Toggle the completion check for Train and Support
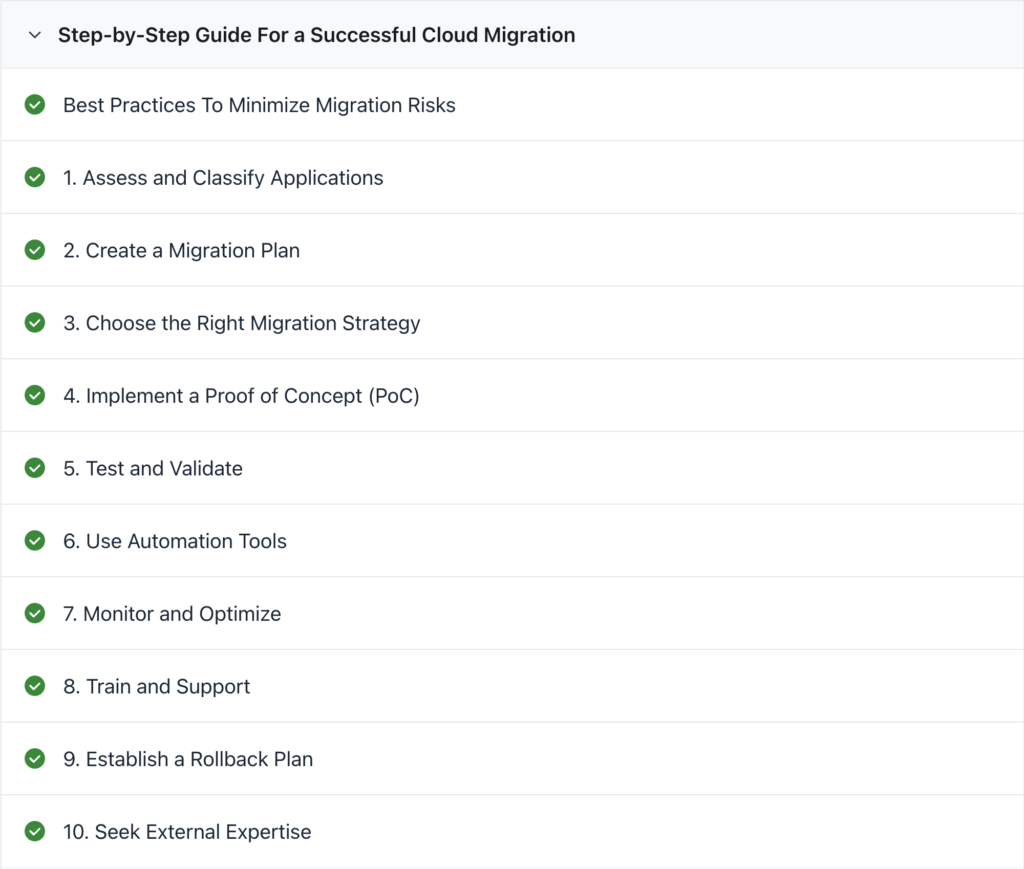The width and height of the screenshot is (1024, 869). tap(35, 686)
